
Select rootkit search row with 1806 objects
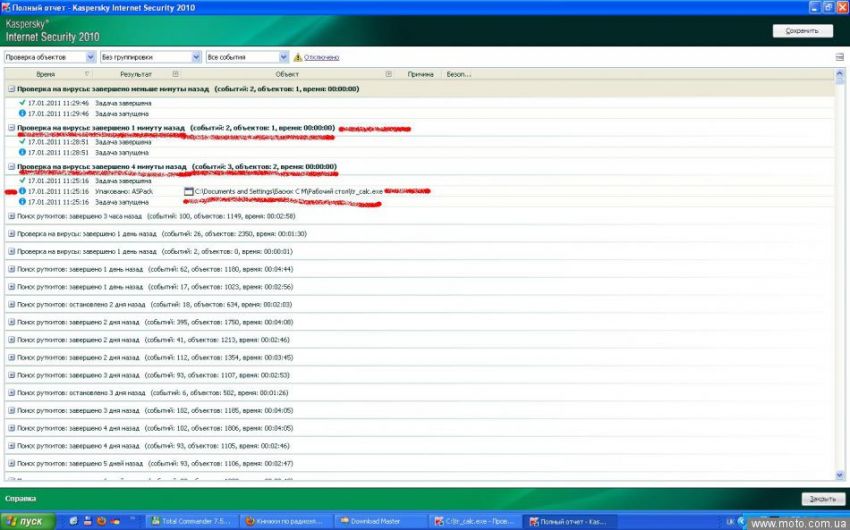(x=419, y=428)
